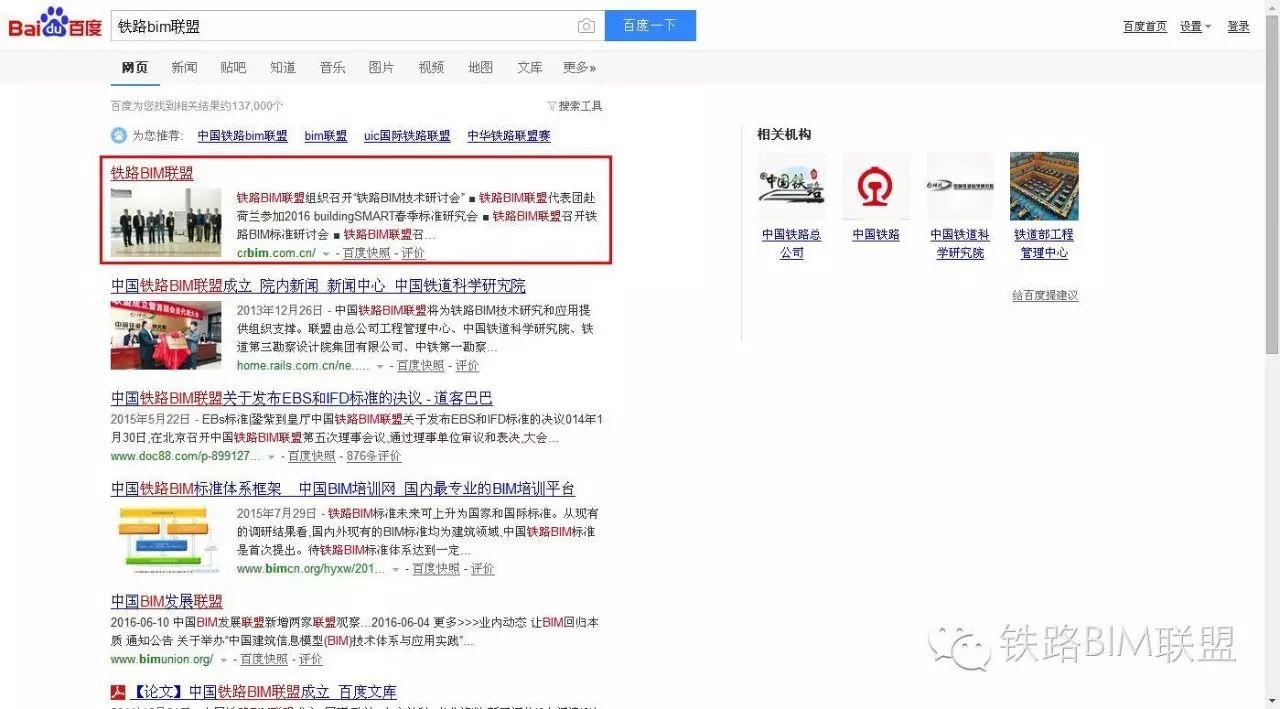Switch to the 图片 tab
The height and width of the screenshot is (709, 1280).
click(381, 68)
